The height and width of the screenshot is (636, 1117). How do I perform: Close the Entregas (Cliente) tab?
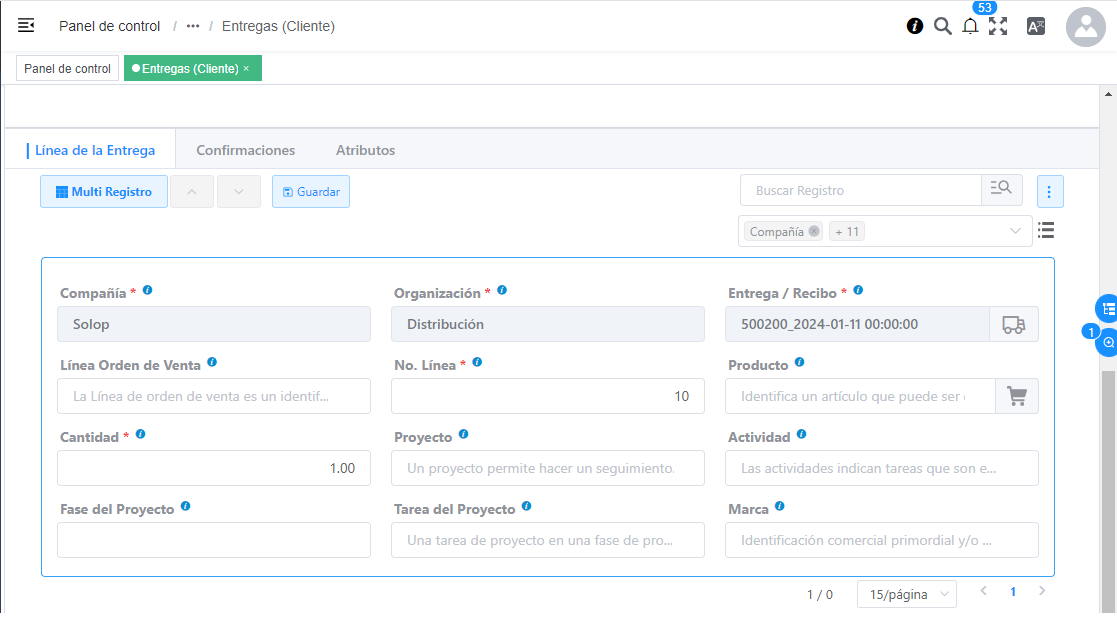[x=246, y=69]
